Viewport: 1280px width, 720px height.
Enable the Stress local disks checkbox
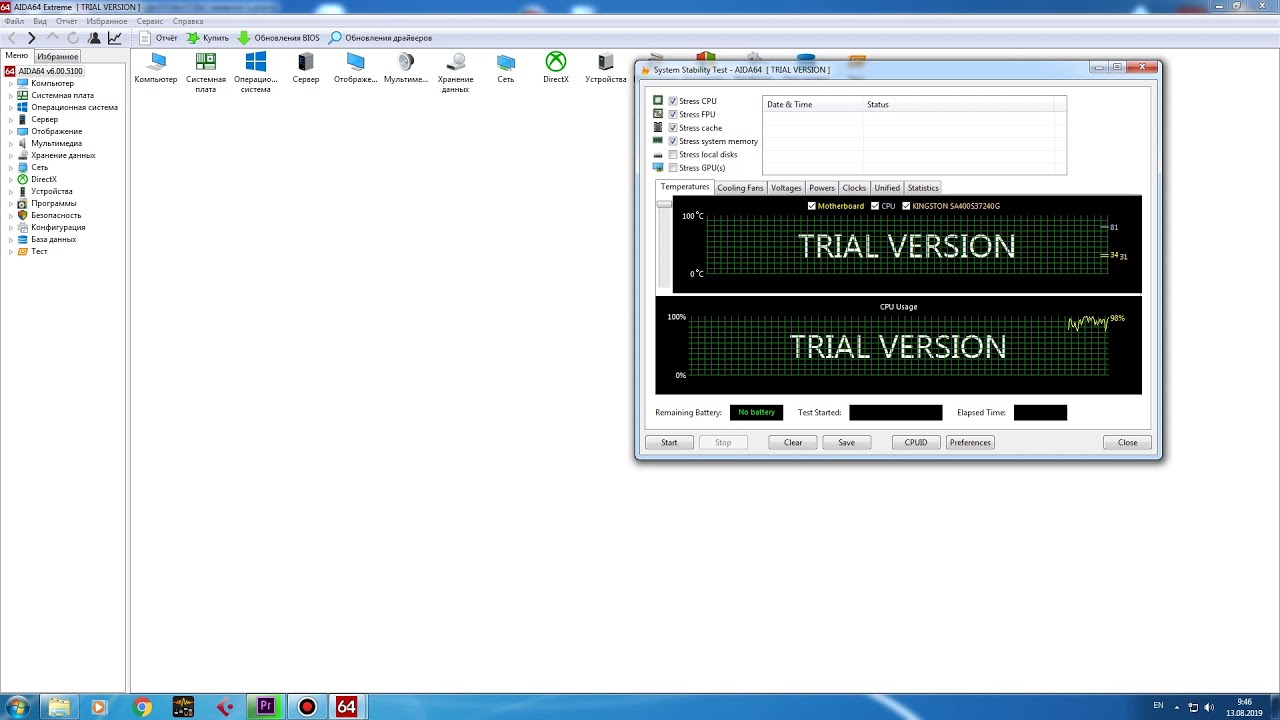pos(673,155)
